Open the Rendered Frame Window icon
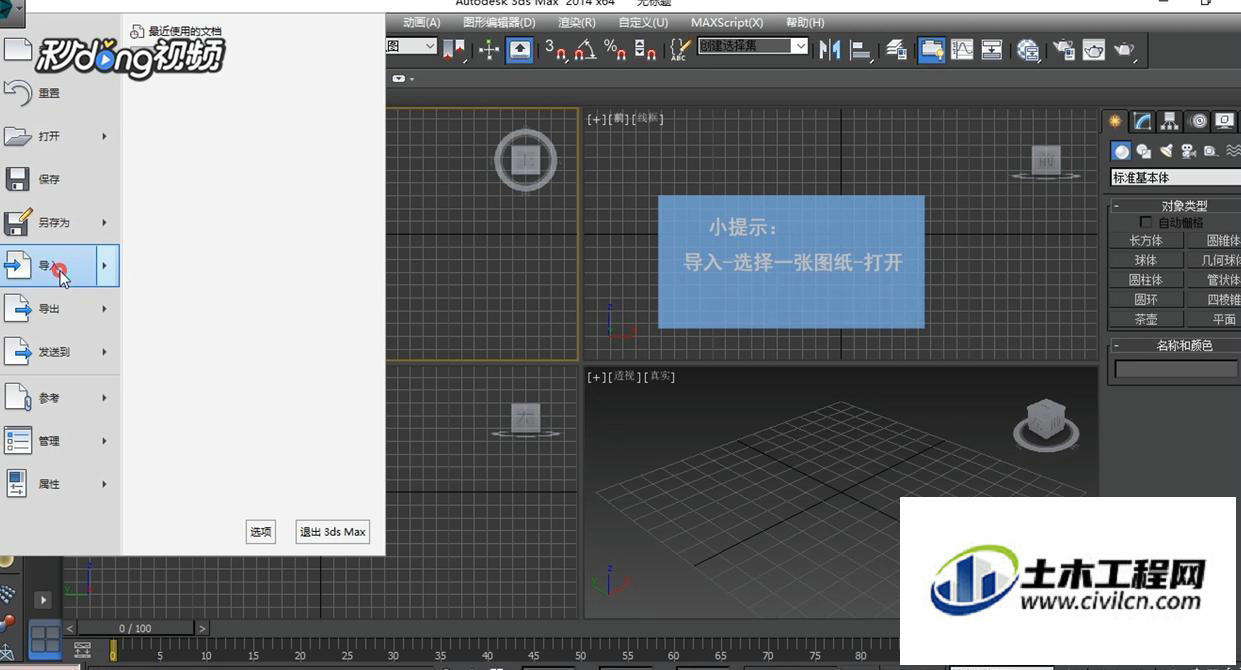This screenshot has width=1241, height=670. click(1094, 50)
